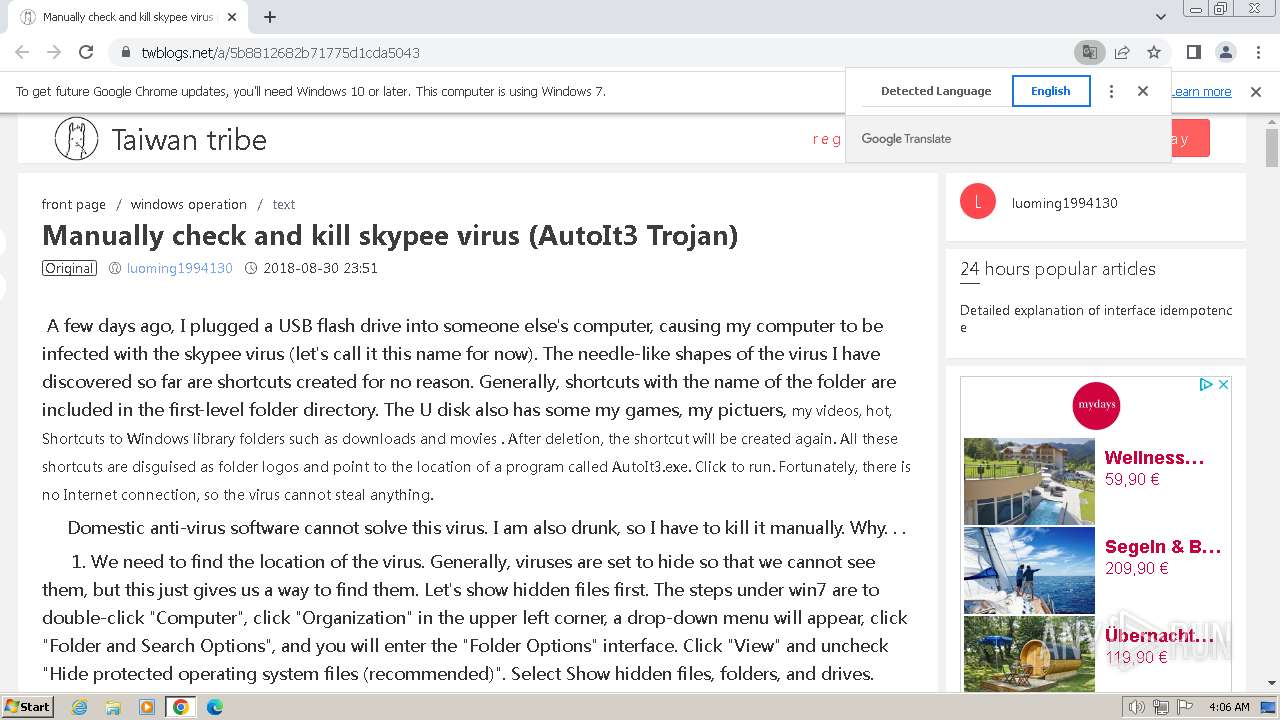Open sidebar author name luoming1994130

[1064, 203]
